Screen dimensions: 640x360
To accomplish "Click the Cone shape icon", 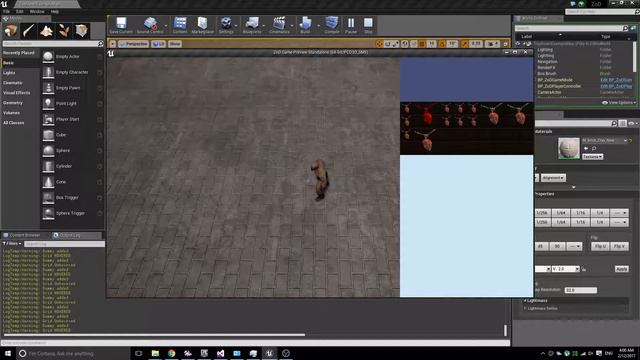I will pyautogui.click(x=48, y=182).
